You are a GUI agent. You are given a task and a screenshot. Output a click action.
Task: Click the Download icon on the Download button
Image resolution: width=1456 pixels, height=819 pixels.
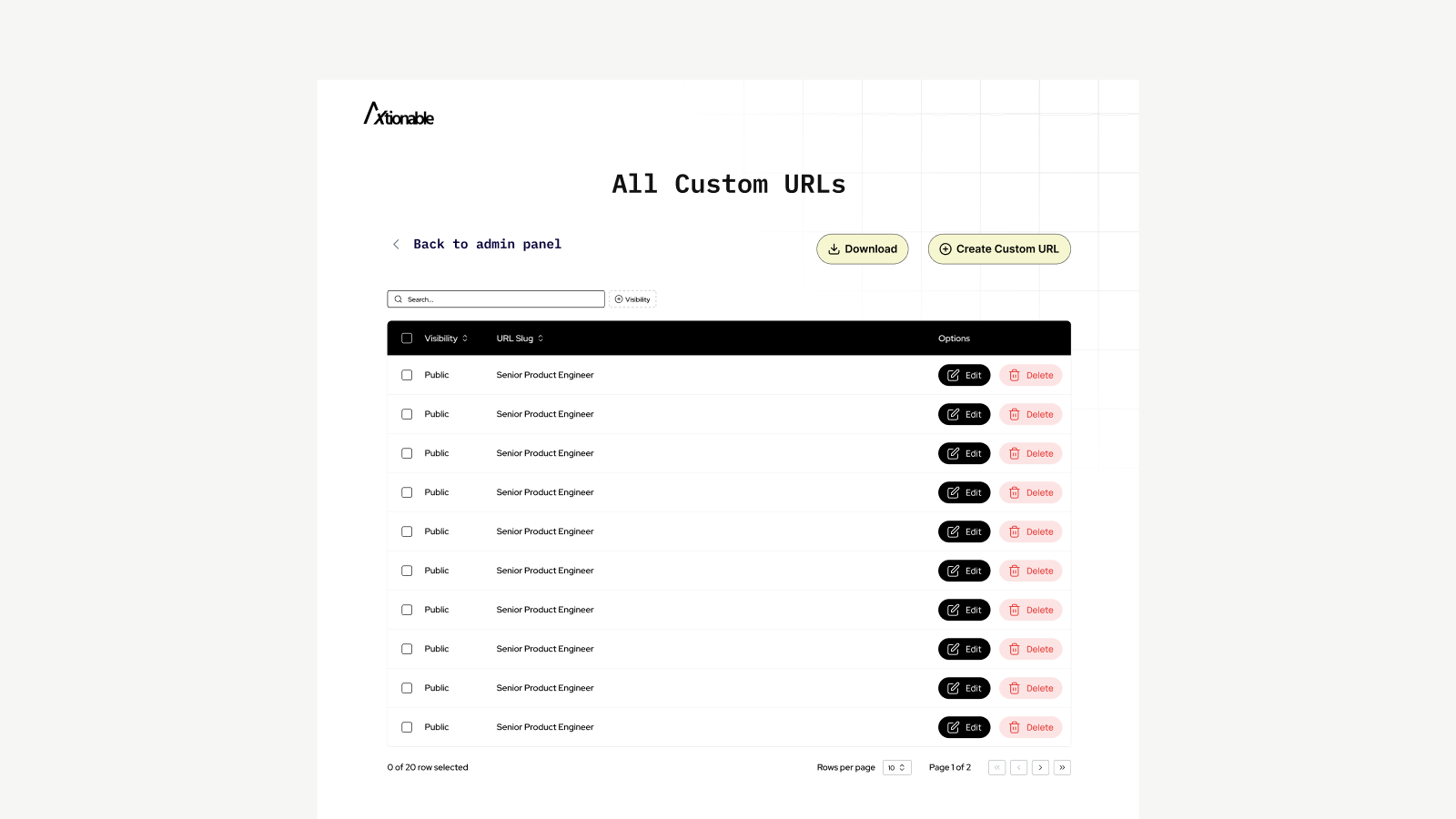[834, 248]
